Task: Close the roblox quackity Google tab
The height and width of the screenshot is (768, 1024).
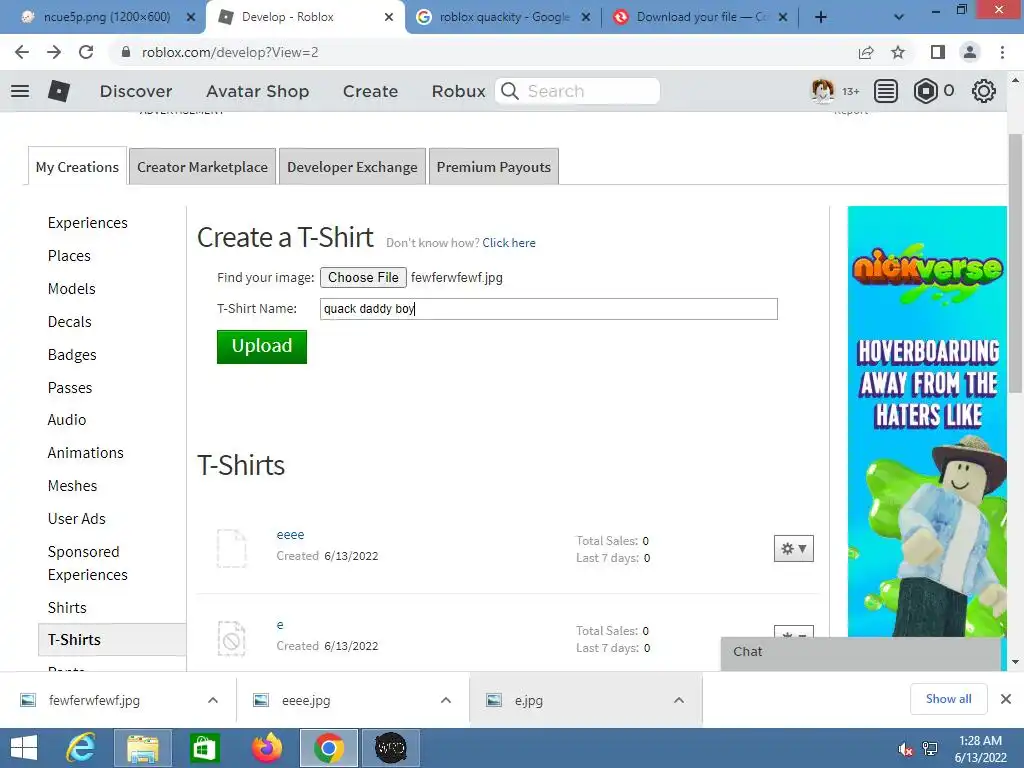Action: click(586, 17)
